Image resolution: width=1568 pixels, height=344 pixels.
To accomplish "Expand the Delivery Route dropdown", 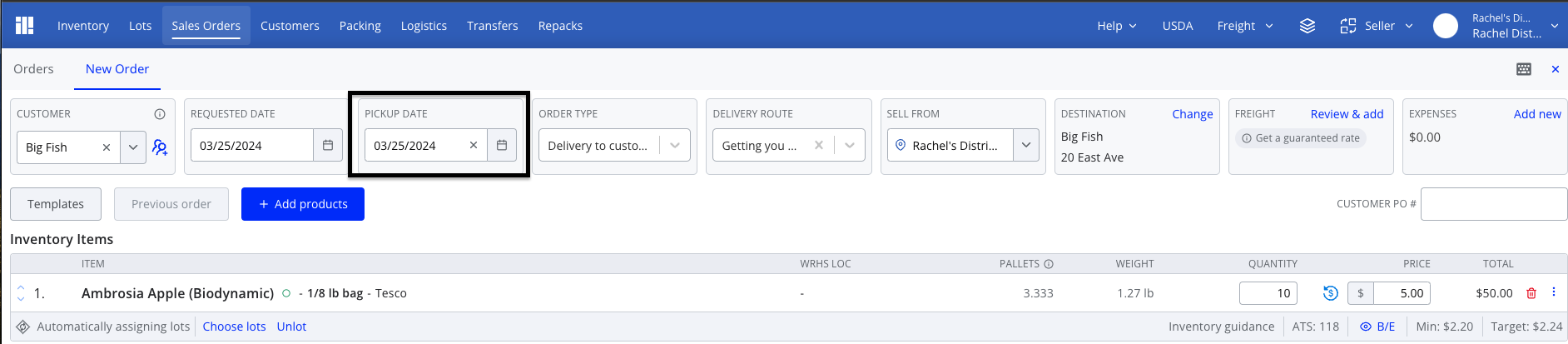I will 850,146.
